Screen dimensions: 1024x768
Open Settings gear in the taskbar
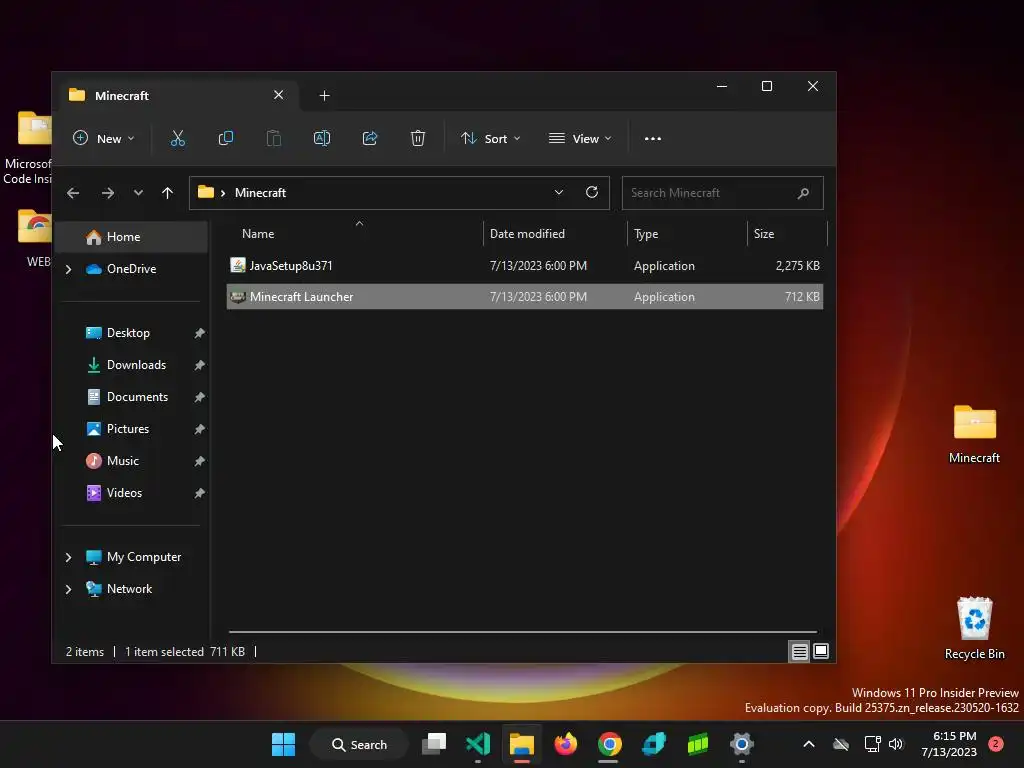click(x=742, y=744)
